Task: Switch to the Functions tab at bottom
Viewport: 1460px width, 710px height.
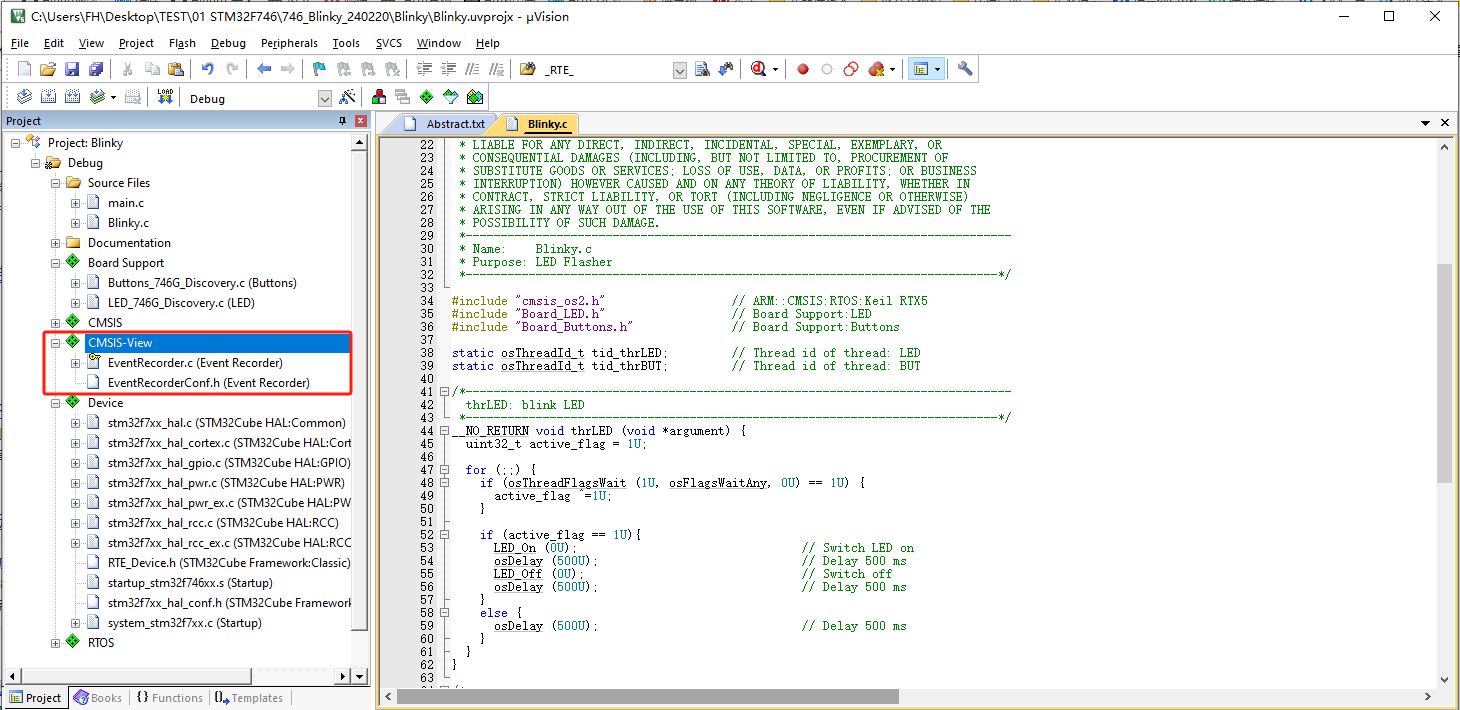Action: 168,698
